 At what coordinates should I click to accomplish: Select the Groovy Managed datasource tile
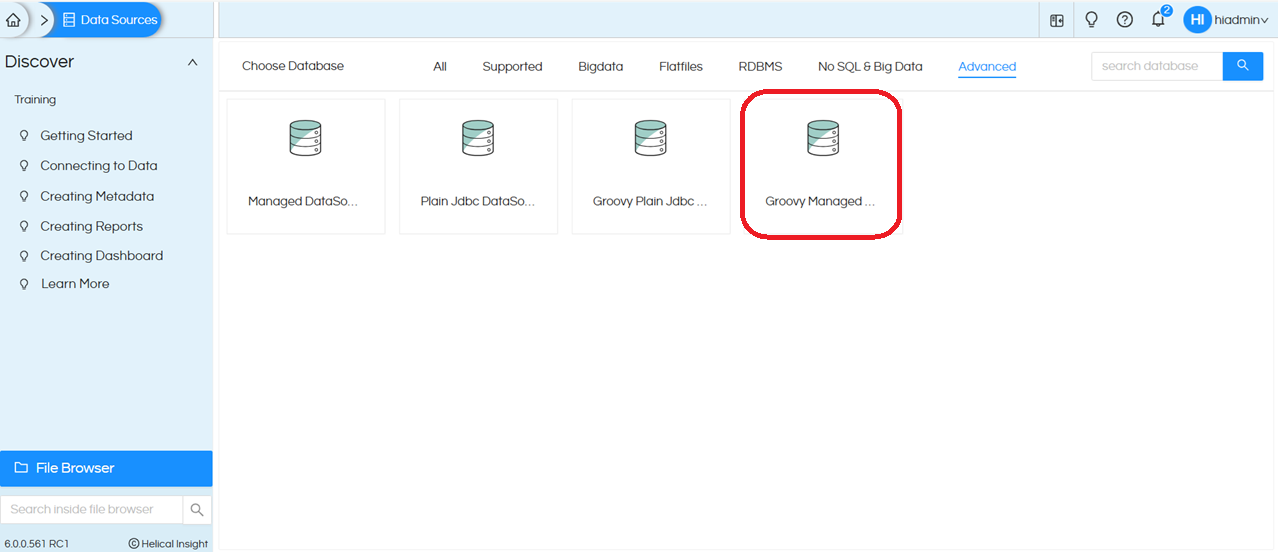[820, 166]
